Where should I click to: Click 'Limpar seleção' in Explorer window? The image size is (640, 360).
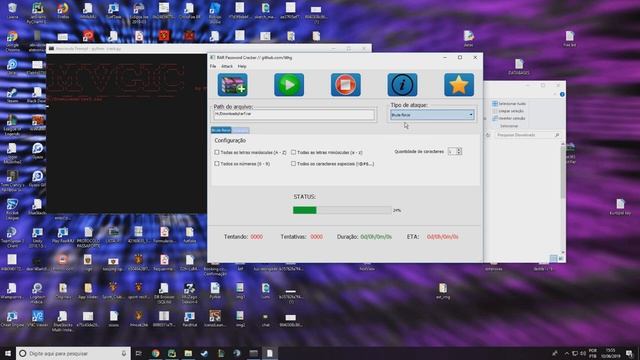tap(508, 111)
